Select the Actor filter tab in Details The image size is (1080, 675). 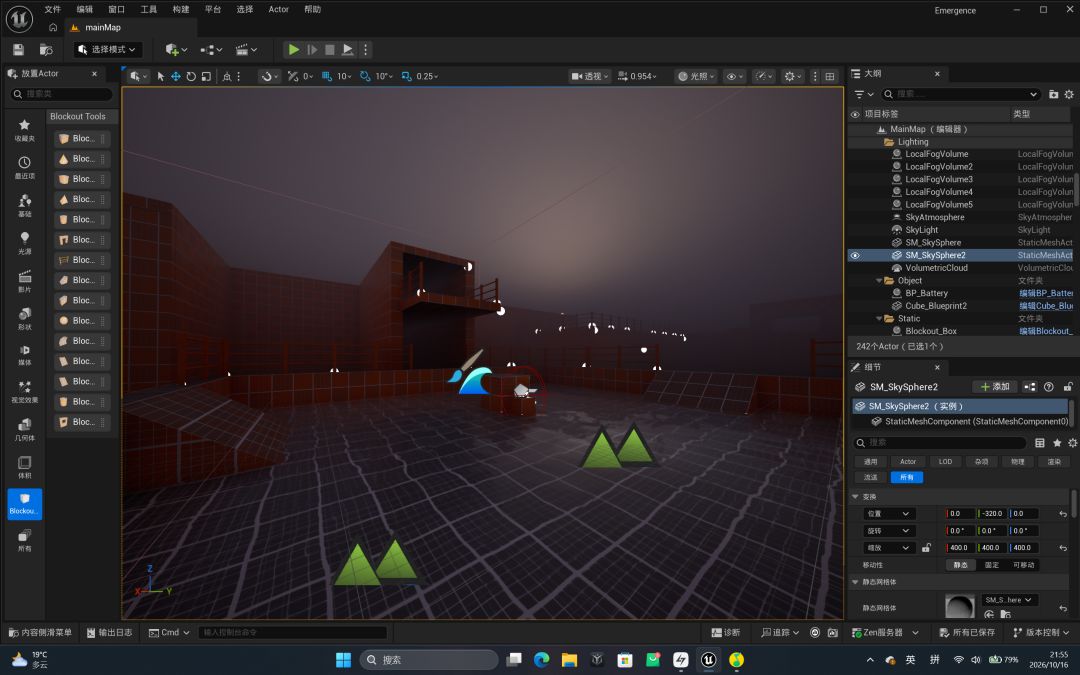pyautogui.click(x=908, y=461)
